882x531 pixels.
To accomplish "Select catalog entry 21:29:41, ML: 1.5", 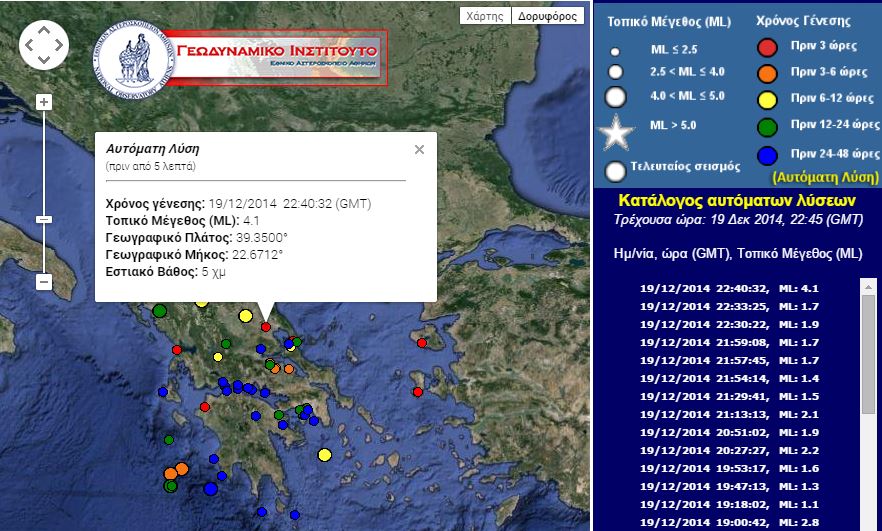I will 729,397.
